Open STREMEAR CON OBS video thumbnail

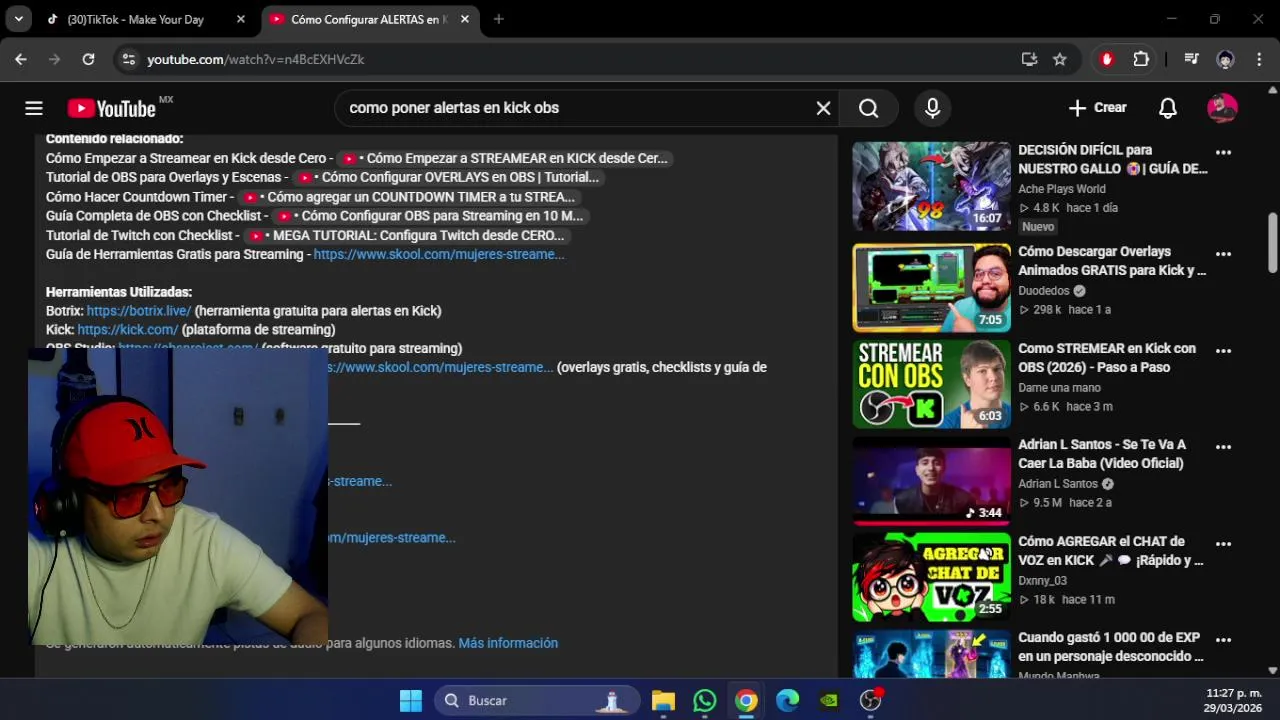[x=931, y=384]
